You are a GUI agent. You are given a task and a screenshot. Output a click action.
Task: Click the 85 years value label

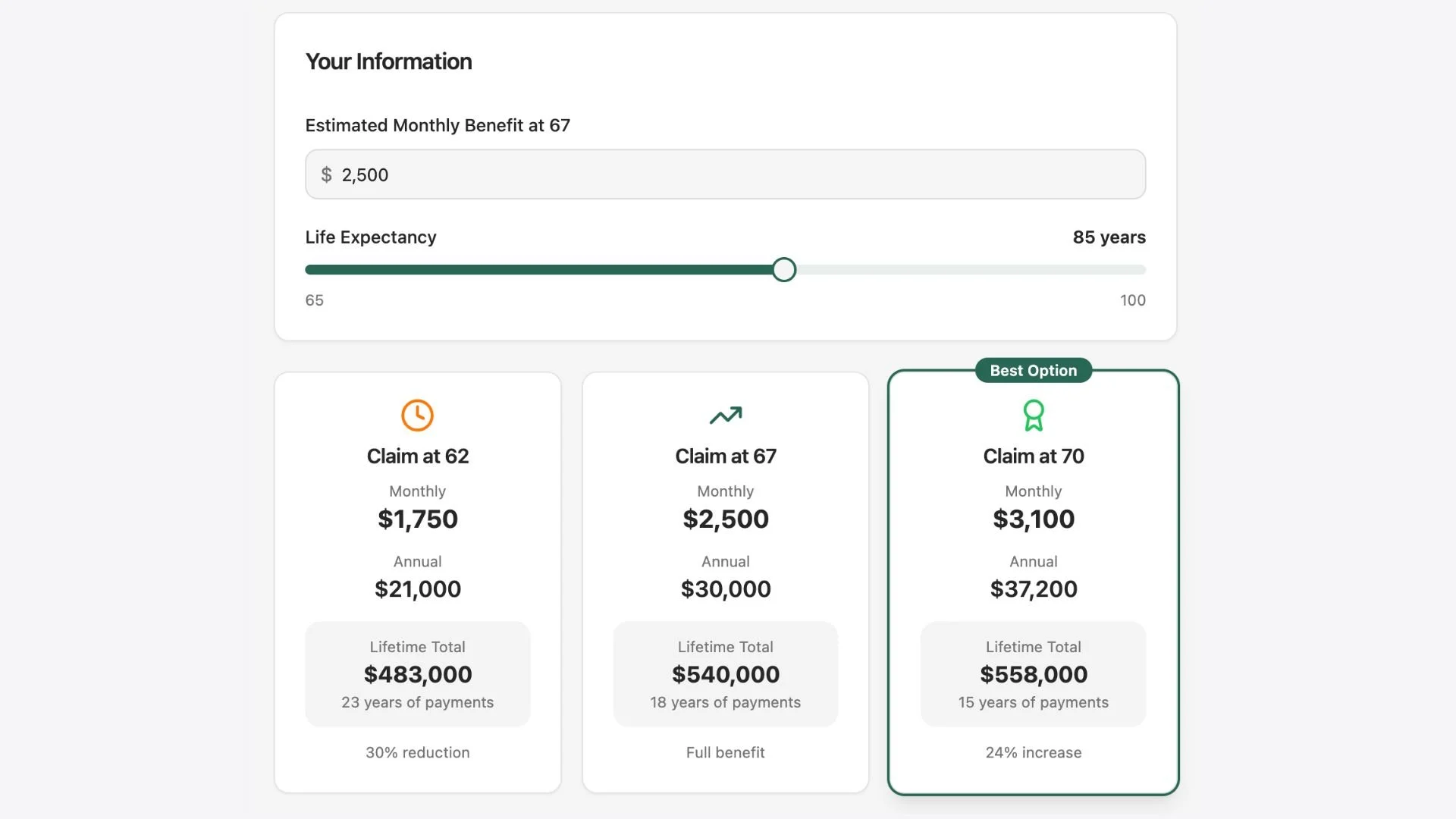[x=1108, y=237]
